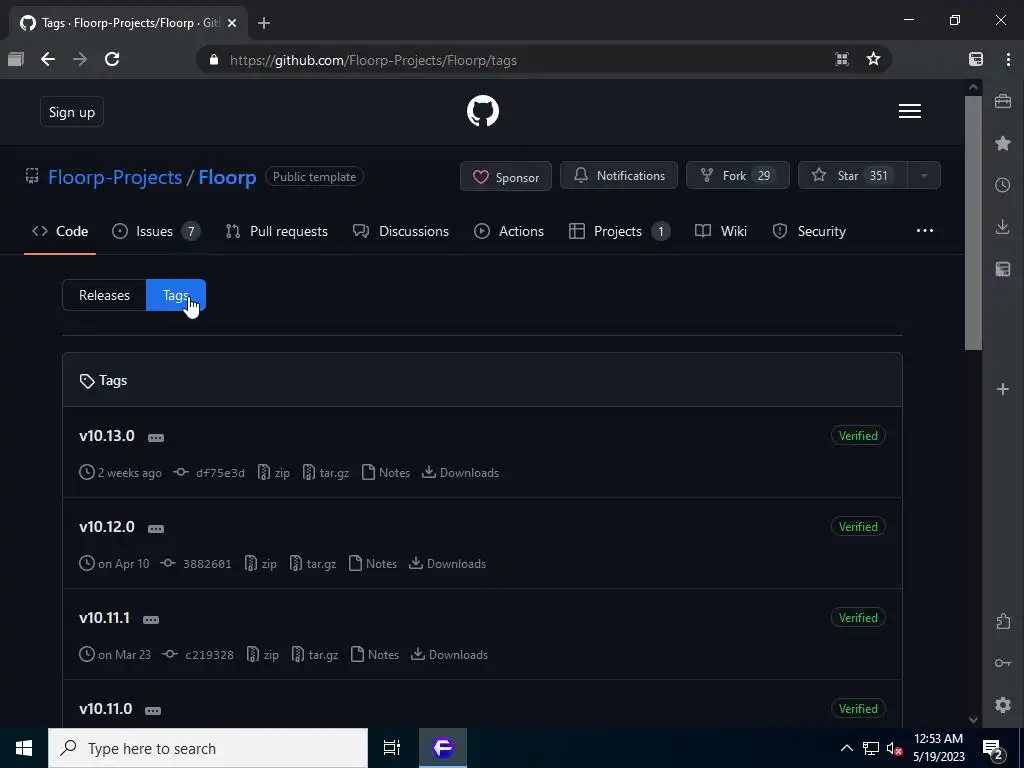Open the Floorp-Projects organization link

(x=115, y=177)
